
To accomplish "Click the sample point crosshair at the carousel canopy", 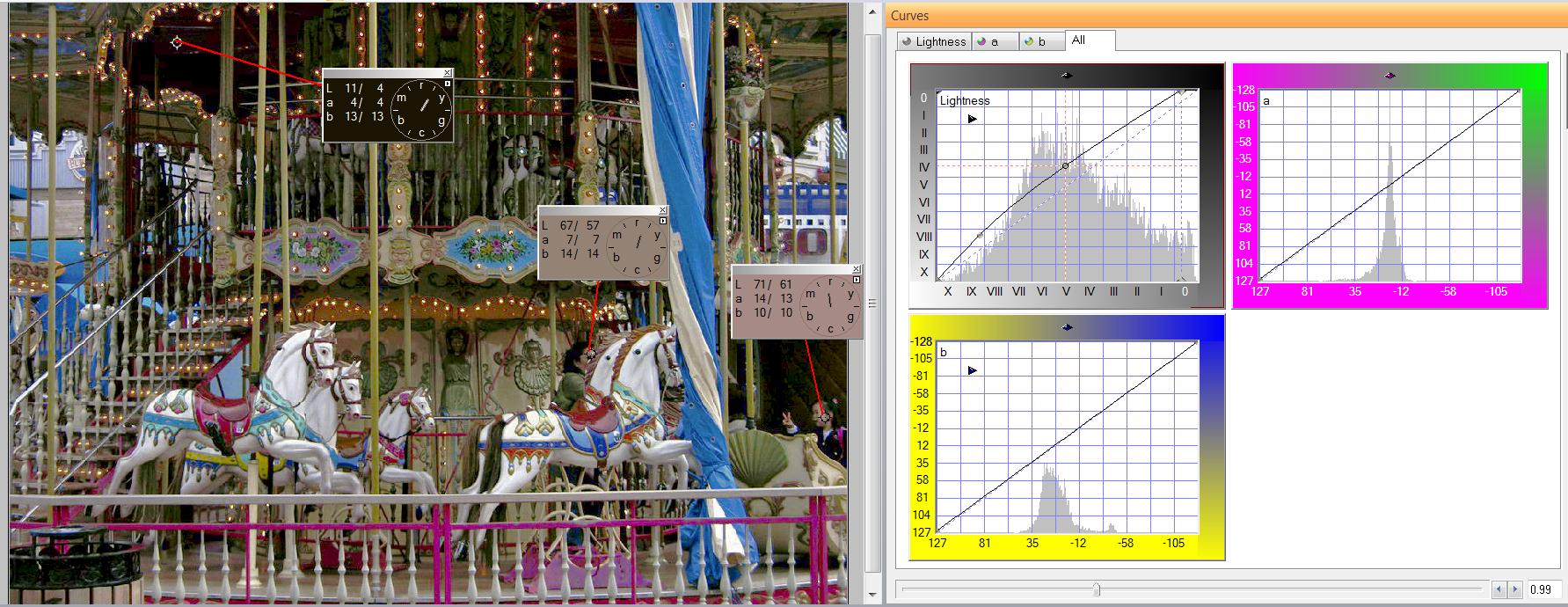I will pos(177,42).
